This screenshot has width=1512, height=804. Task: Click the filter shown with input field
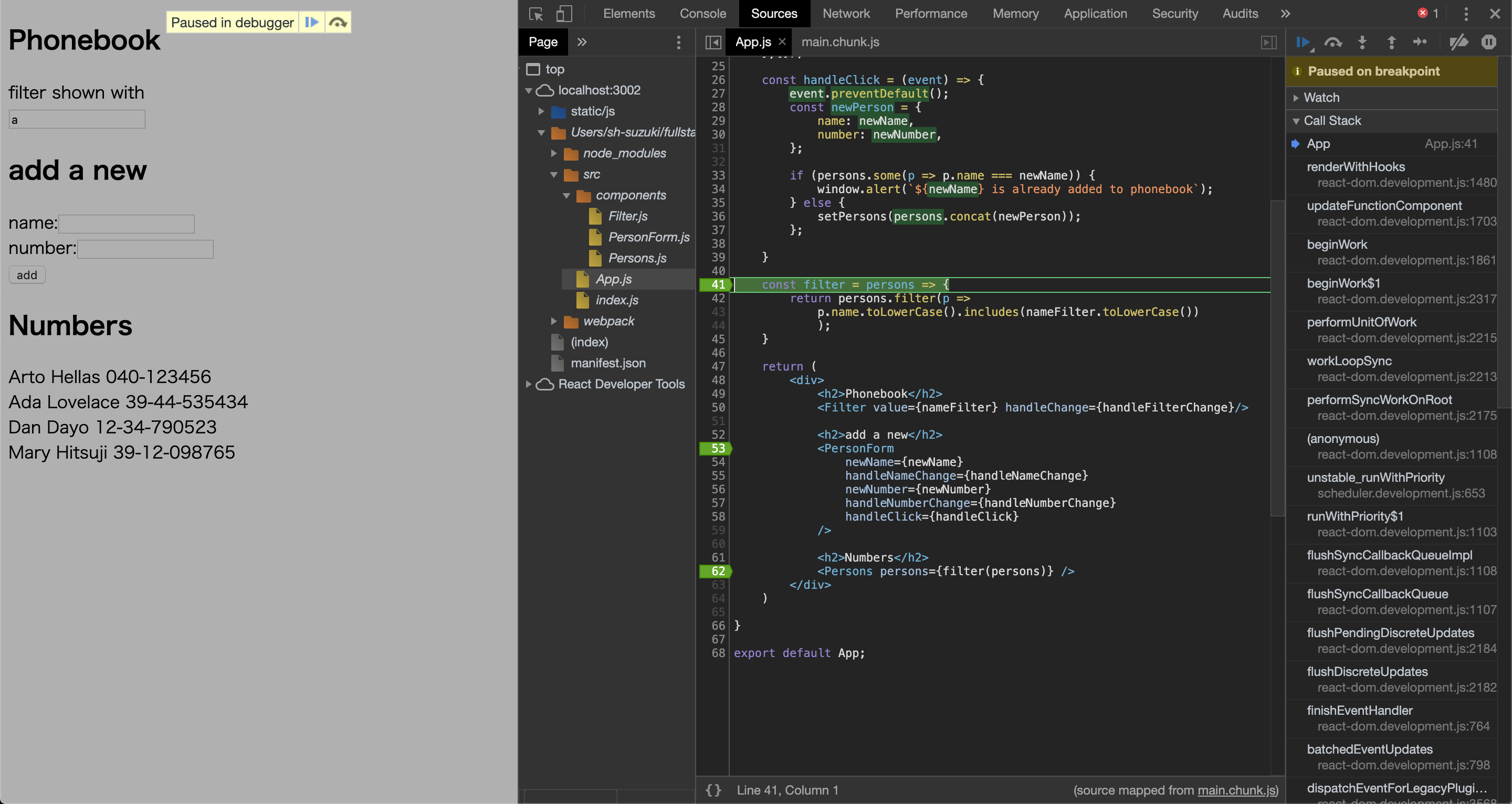click(x=77, y=120)
